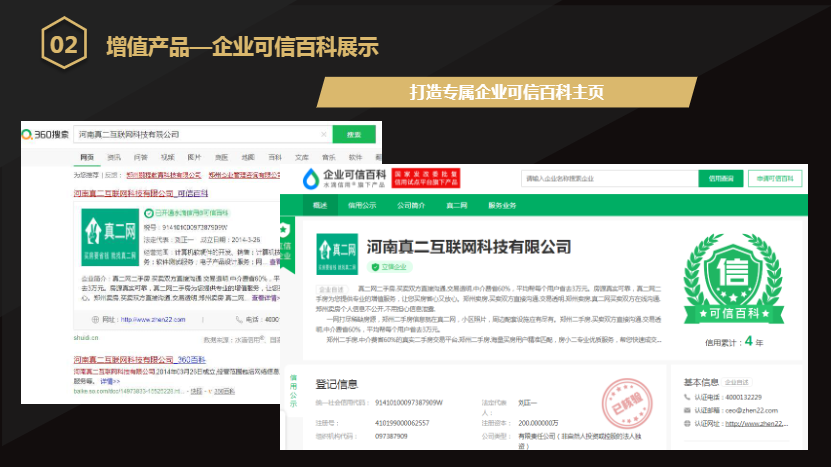The height and width of the screenshot is (467, 831).
Task: Select the 音乐 tab
Action: coord(329,157)
